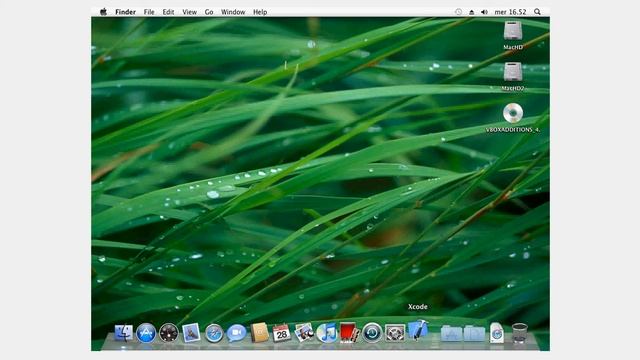Open the Window menu
The height and width of the screenshot is (360, 640).
coord(233,12)
